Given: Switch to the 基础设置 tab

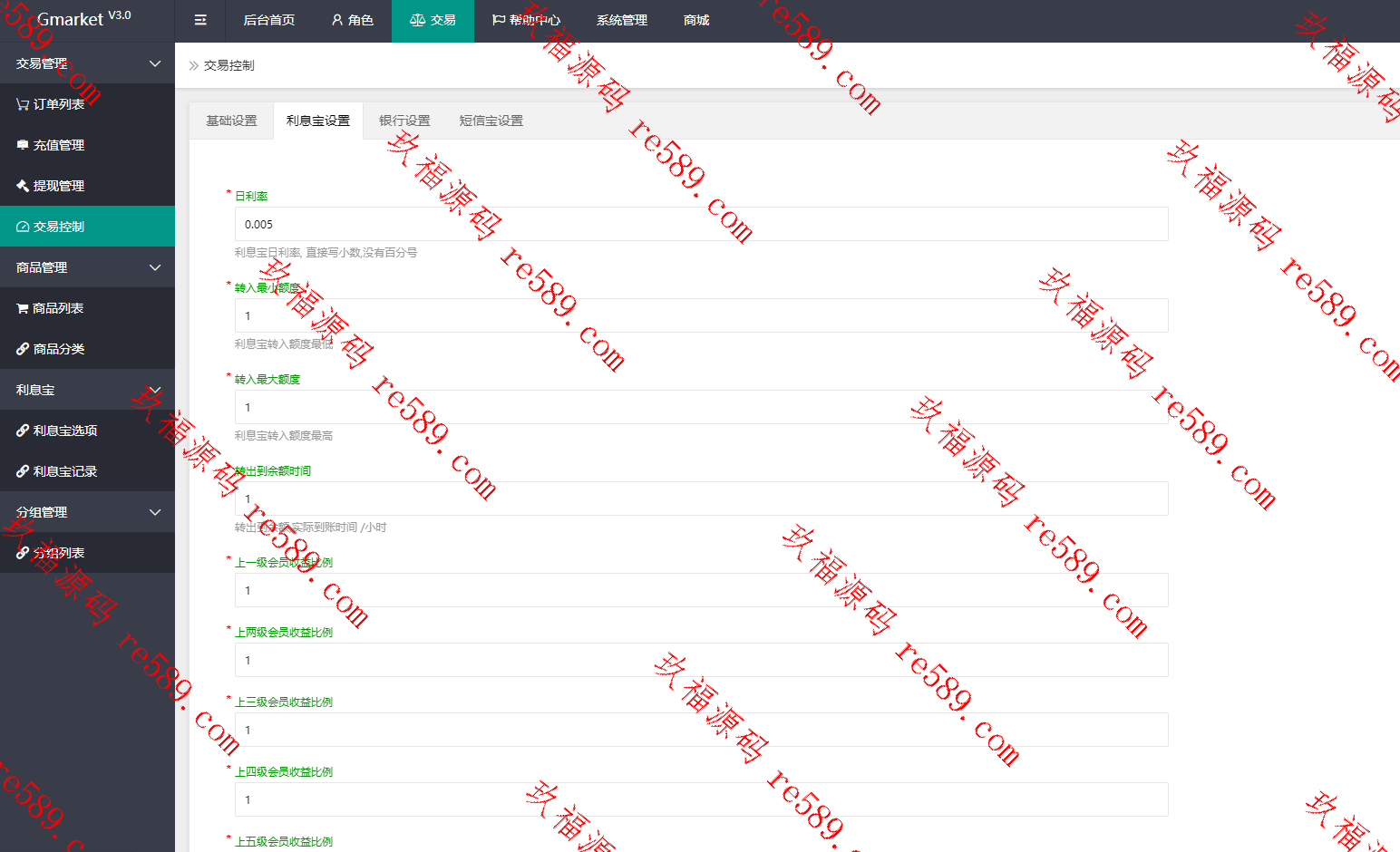Looking at the screenshot, I should pos(231,121).
